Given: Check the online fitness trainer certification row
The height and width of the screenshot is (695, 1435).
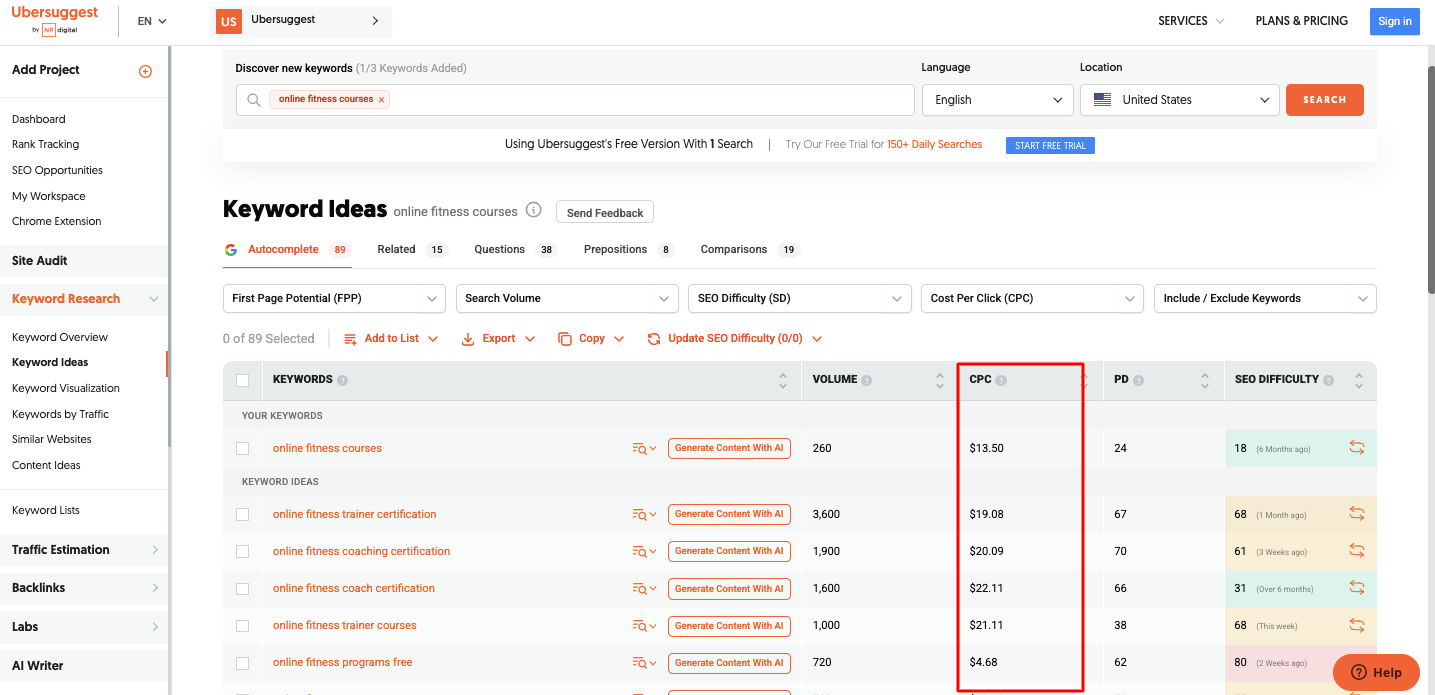Looking at the screenshot, I should pos(242,515).
